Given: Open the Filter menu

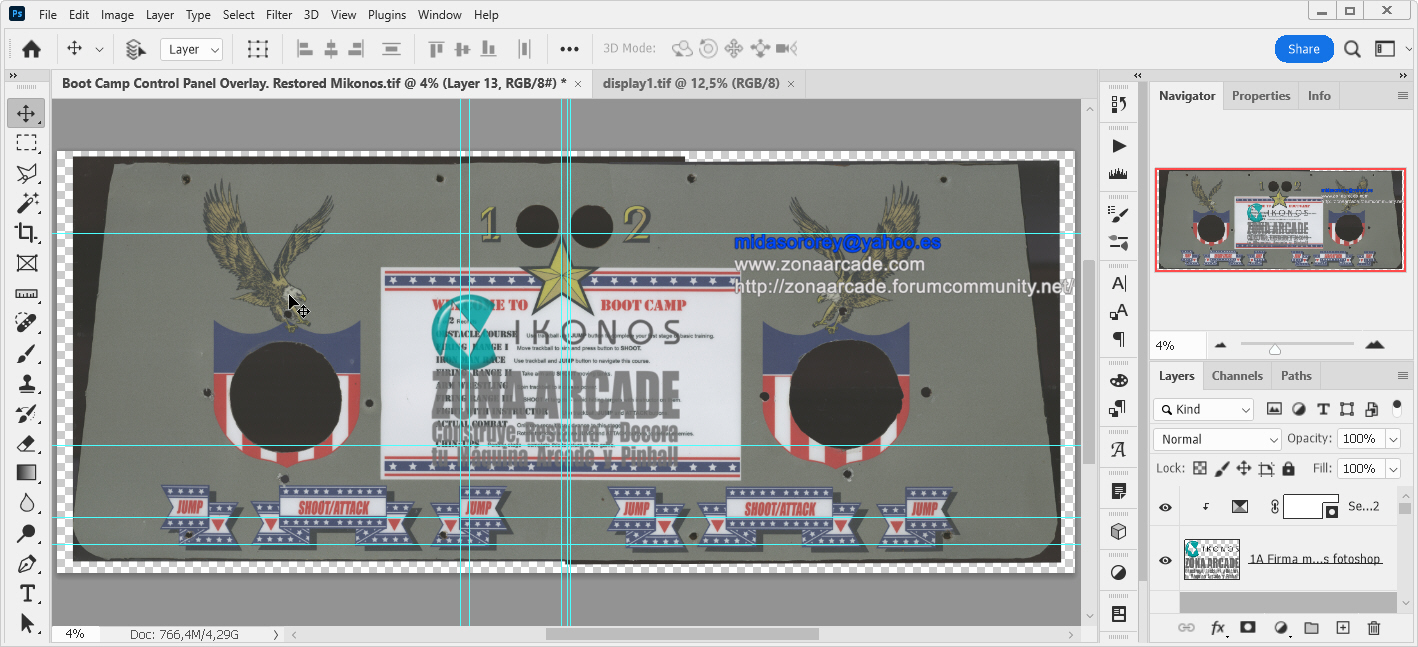Looking at the screenshot, I should coord(278,14).
